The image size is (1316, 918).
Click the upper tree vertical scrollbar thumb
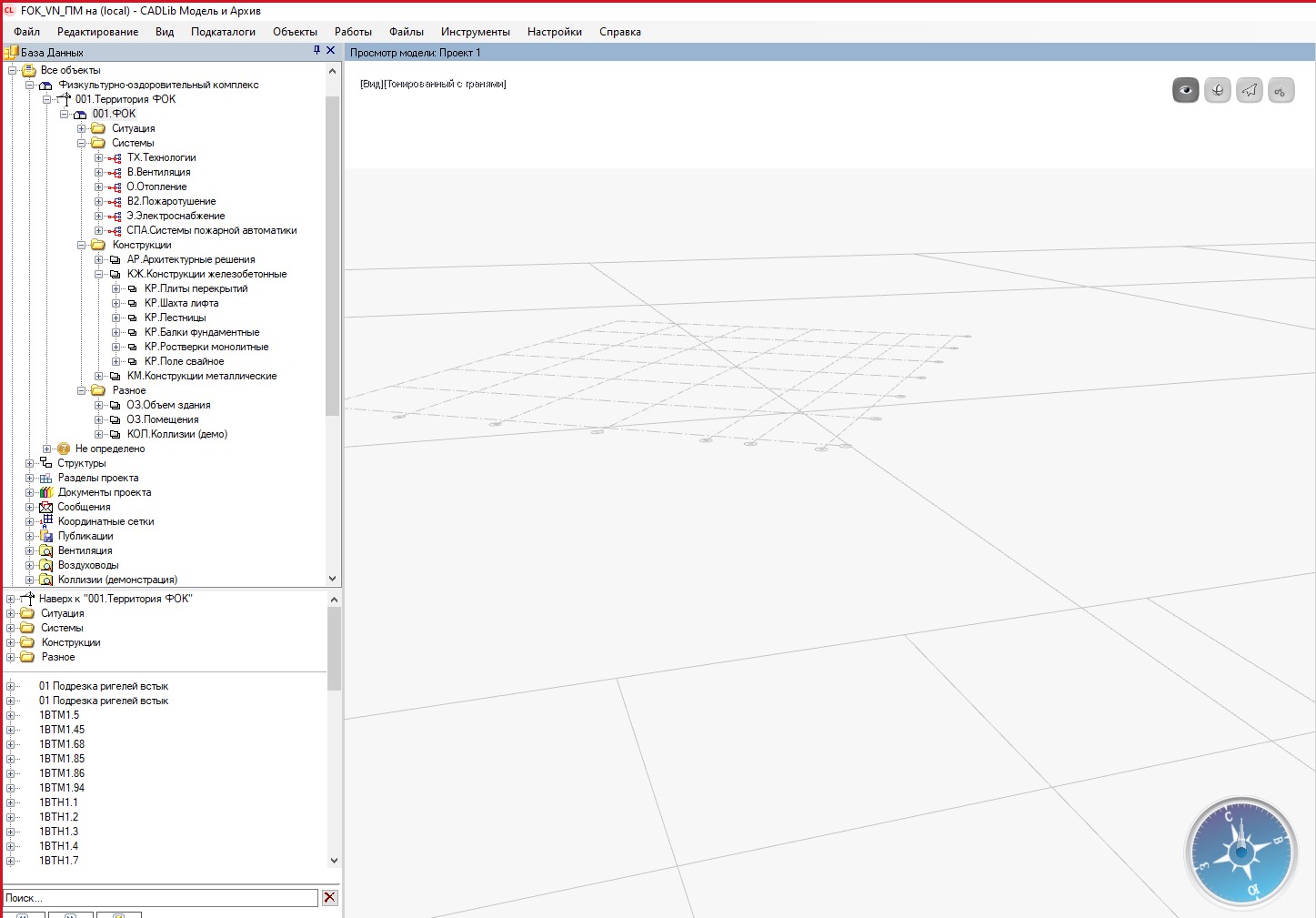coord(332,255)
